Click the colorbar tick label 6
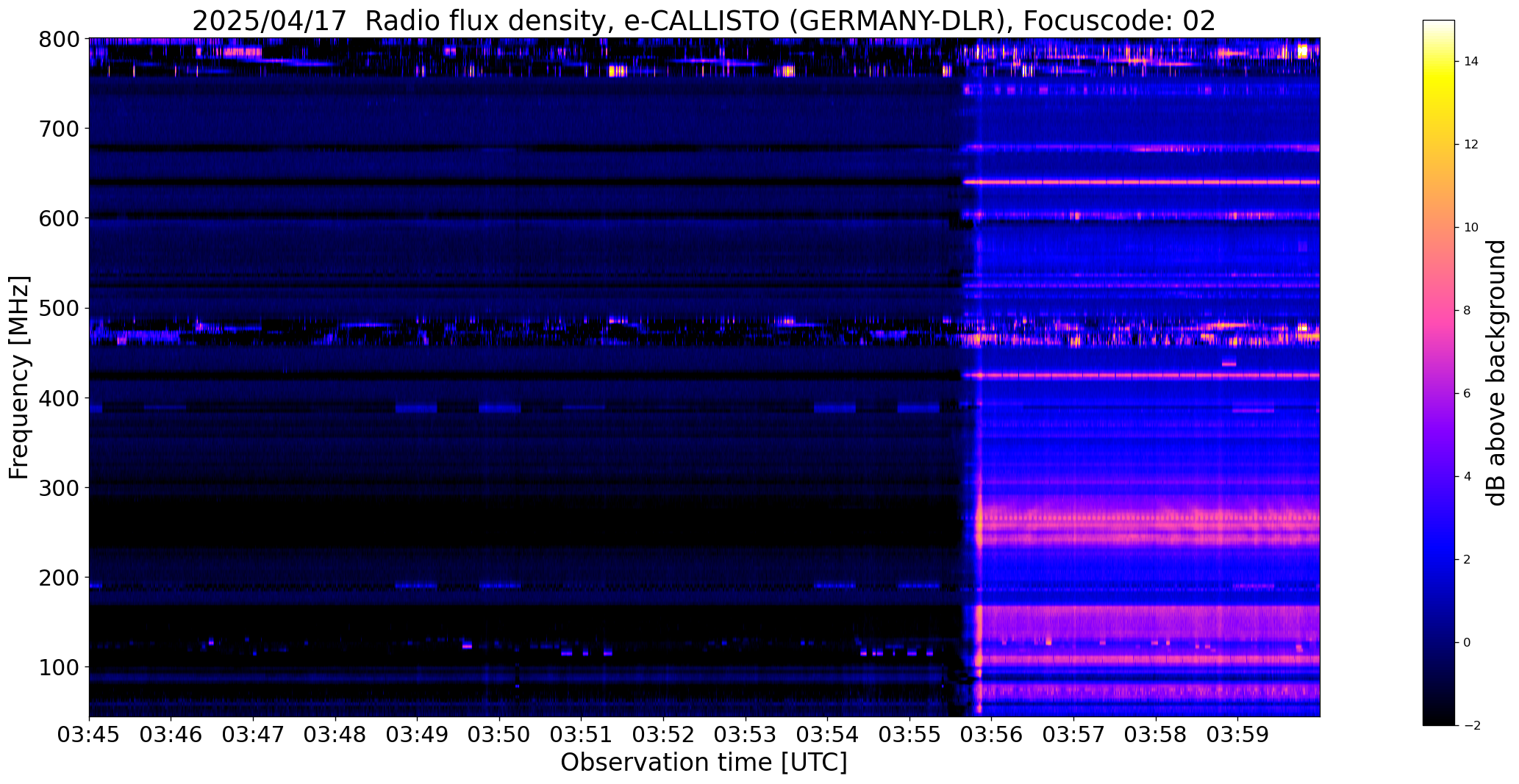The image size is (1519, 784). point(1468,394)
